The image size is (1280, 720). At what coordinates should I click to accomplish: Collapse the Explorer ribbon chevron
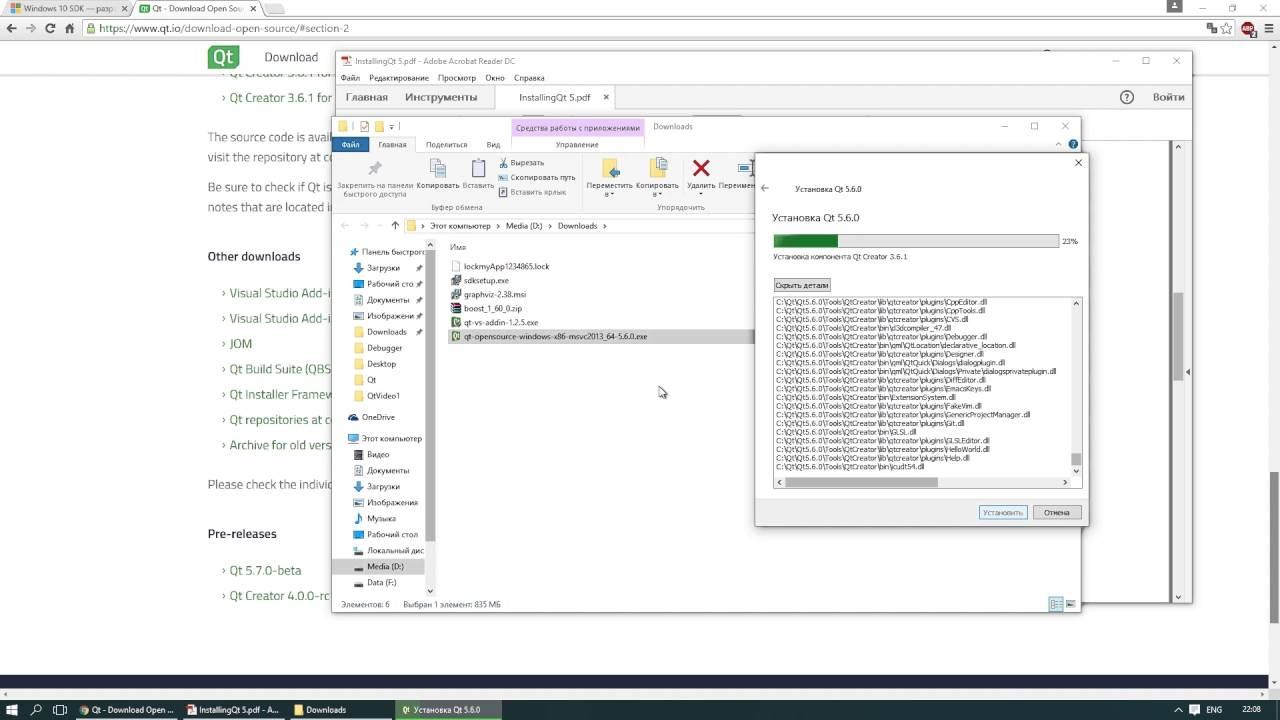point(1060,144)
